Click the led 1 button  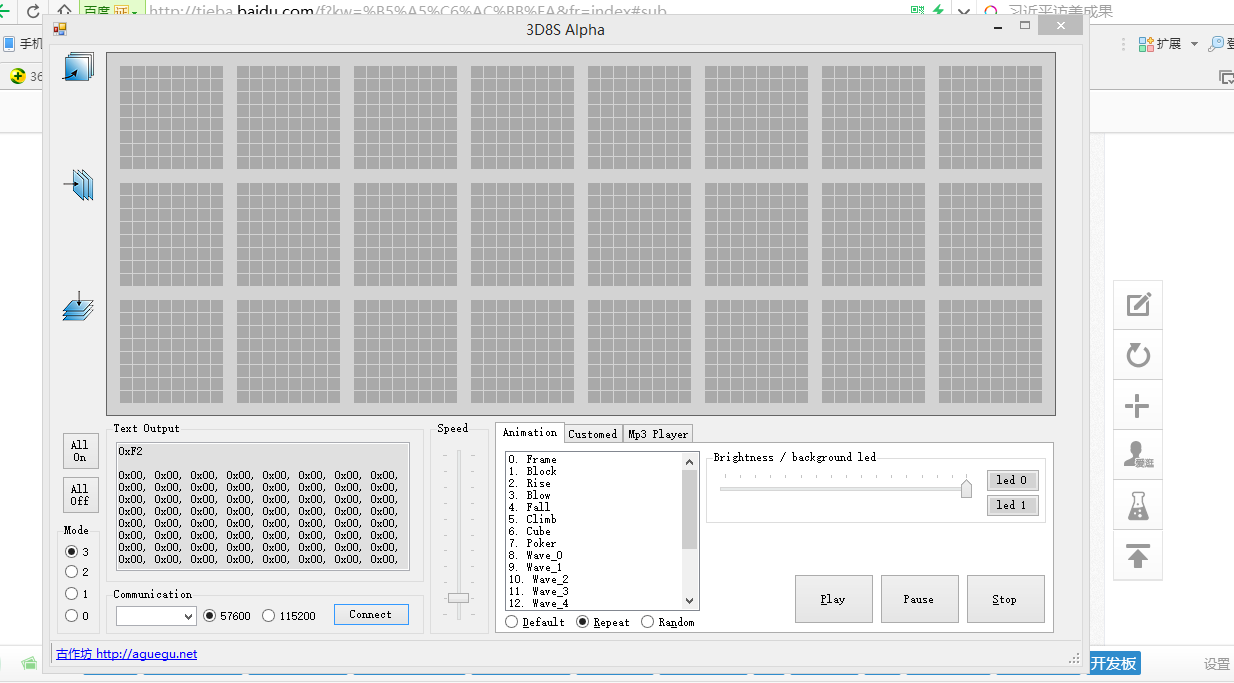point(1012,505)
